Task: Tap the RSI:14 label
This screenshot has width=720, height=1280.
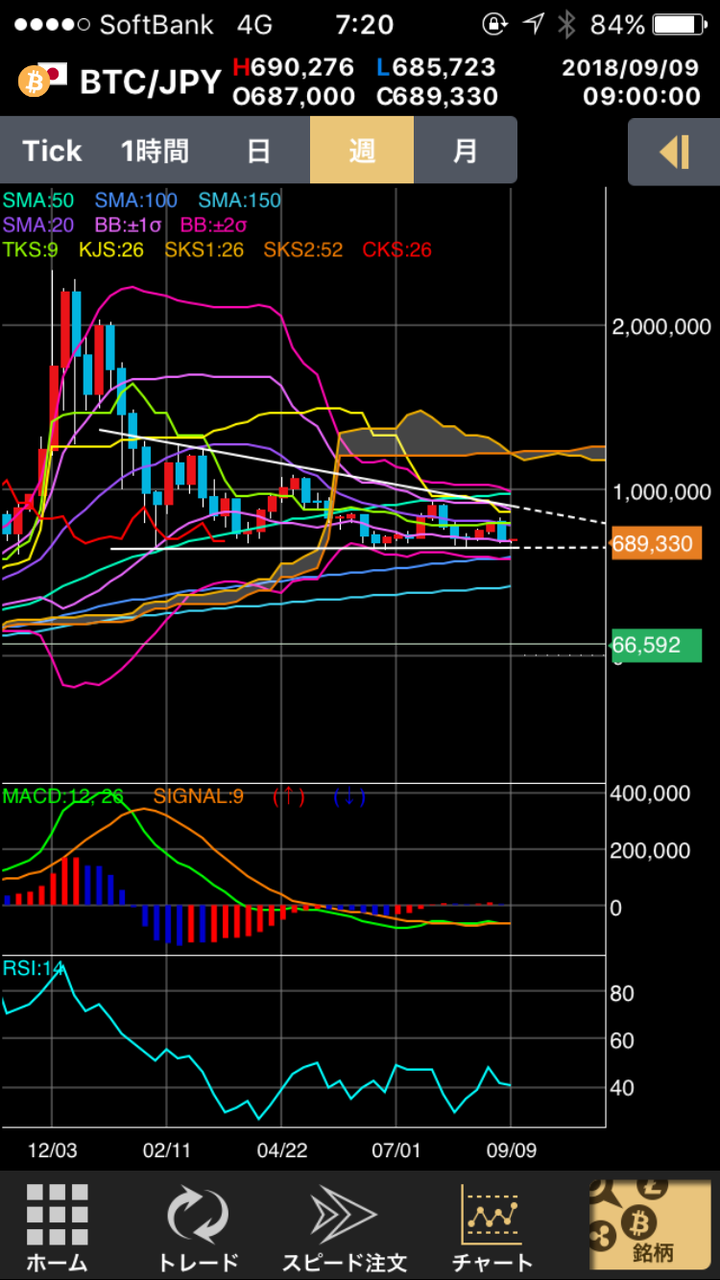Action: [33, 968]
